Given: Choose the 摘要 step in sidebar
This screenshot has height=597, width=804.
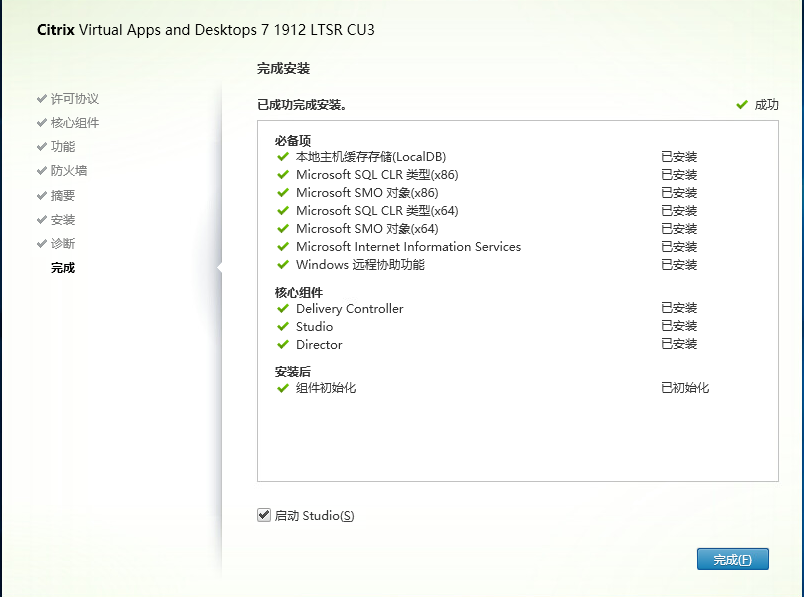Looking at the screenshot, I should coord(62,196).
